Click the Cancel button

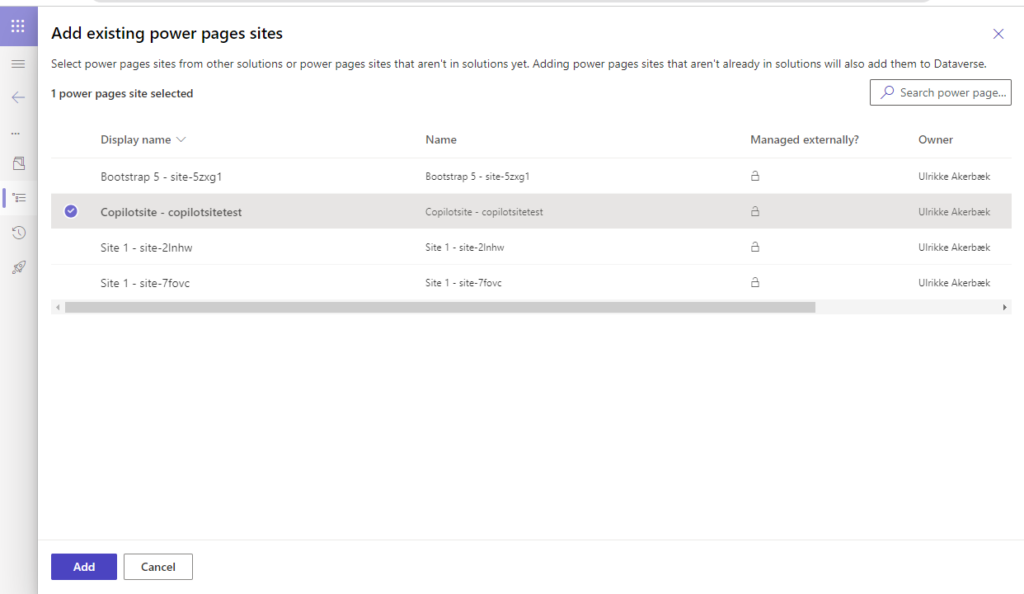click(x=158, y=567)
